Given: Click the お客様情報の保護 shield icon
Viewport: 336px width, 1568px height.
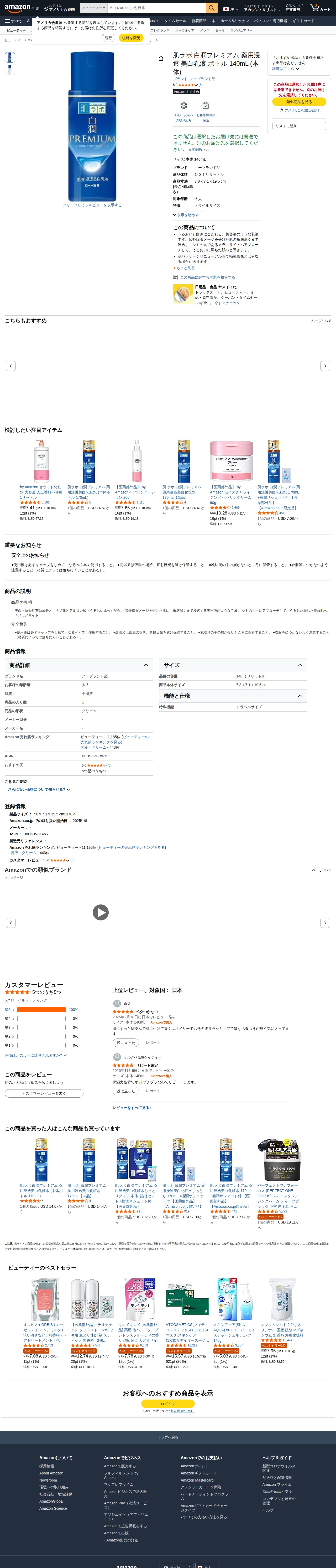Looking at the screenshot, I should (x=205, y=105).
